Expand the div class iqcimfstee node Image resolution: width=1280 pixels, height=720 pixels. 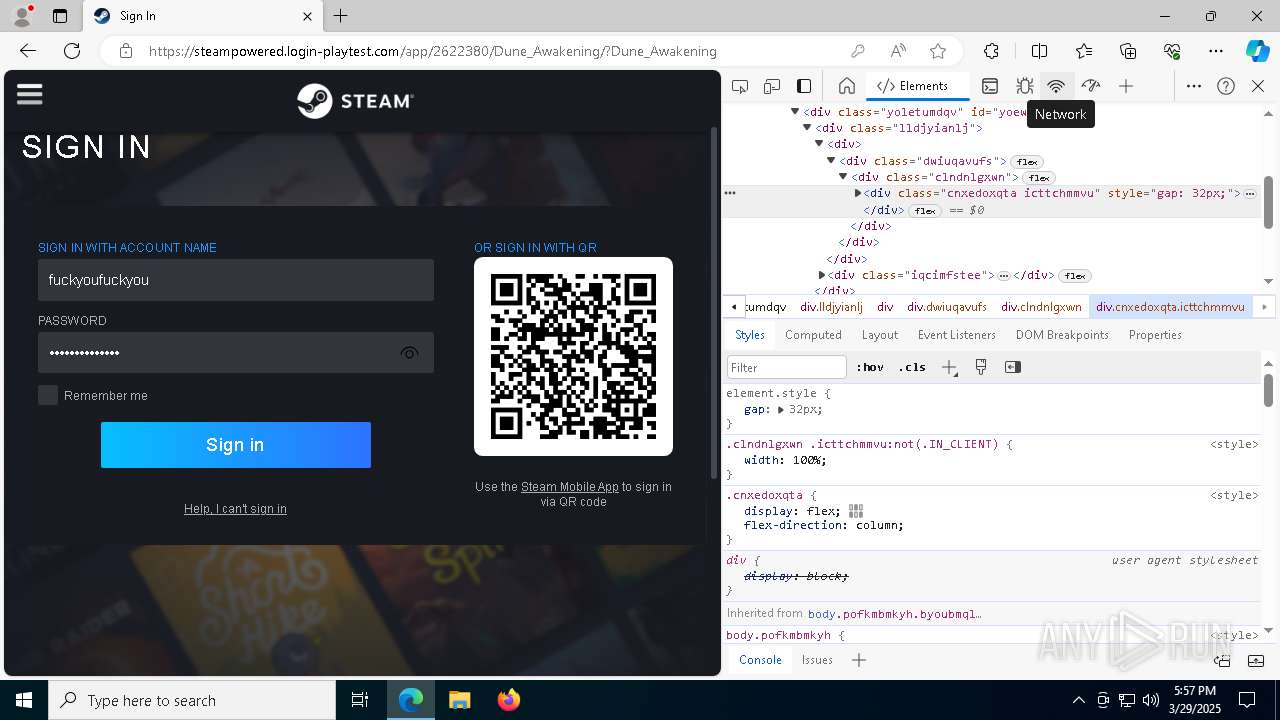coord(822,275)
